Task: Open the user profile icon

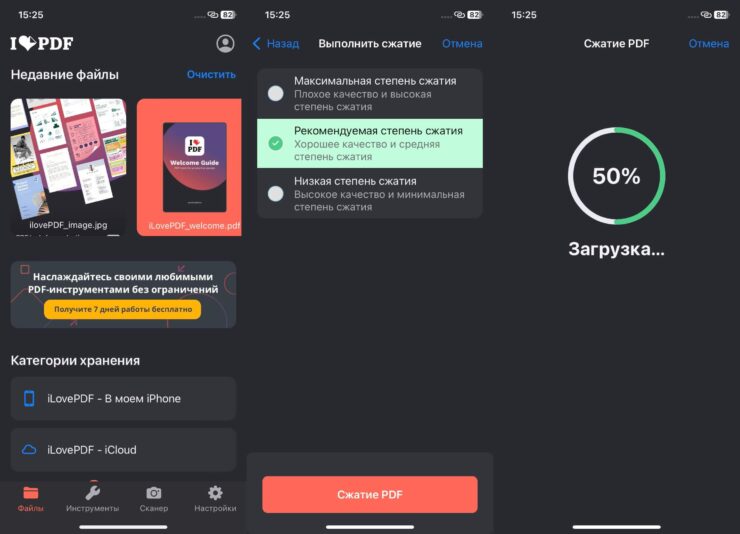Action: pyautogui.click(x=225, y=43)
